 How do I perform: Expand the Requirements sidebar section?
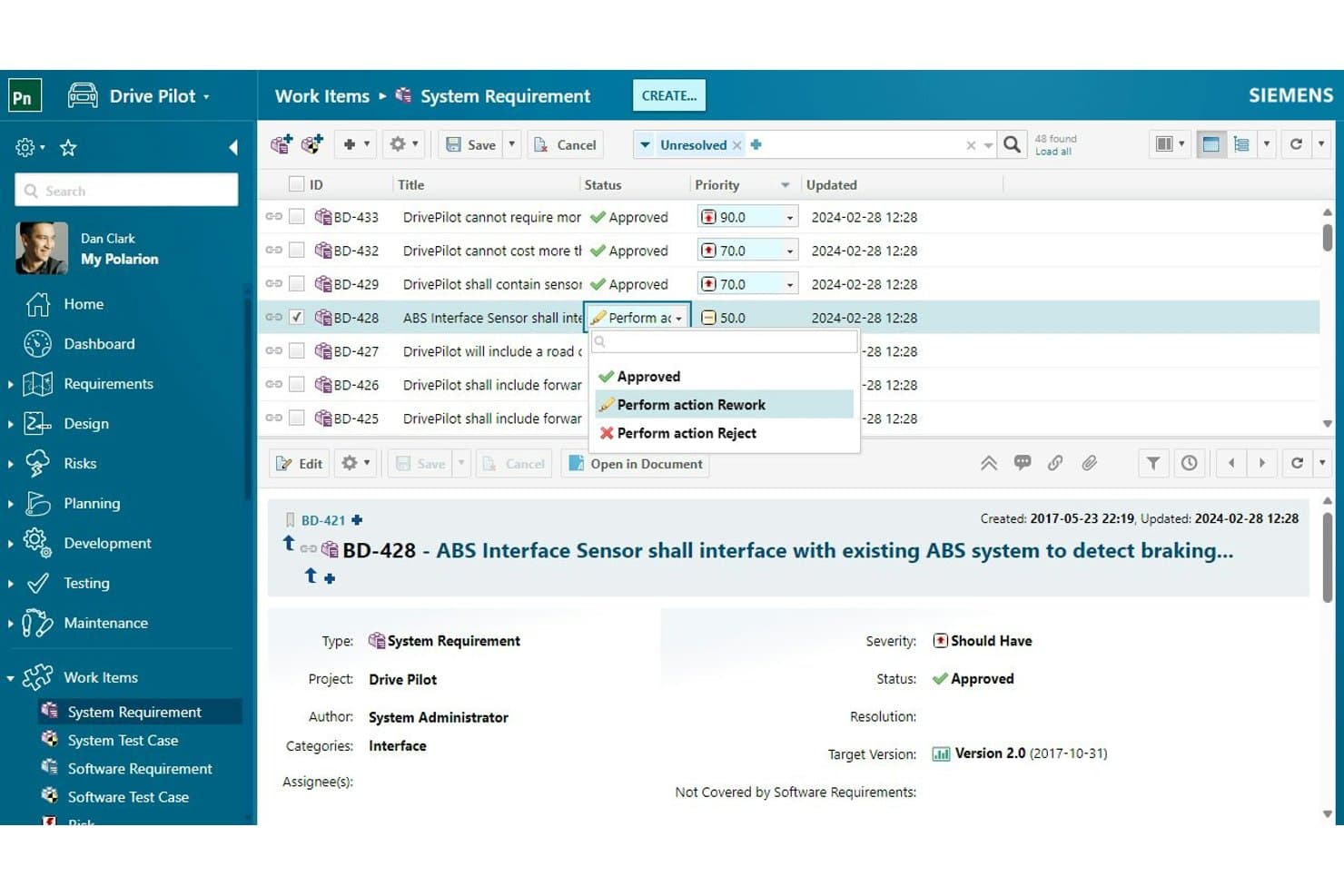pos(10,384)
